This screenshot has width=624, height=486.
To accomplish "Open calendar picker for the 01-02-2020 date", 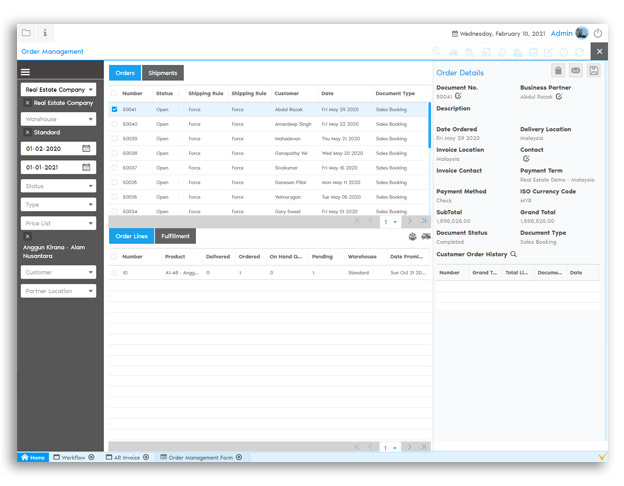I will (87, 149).
